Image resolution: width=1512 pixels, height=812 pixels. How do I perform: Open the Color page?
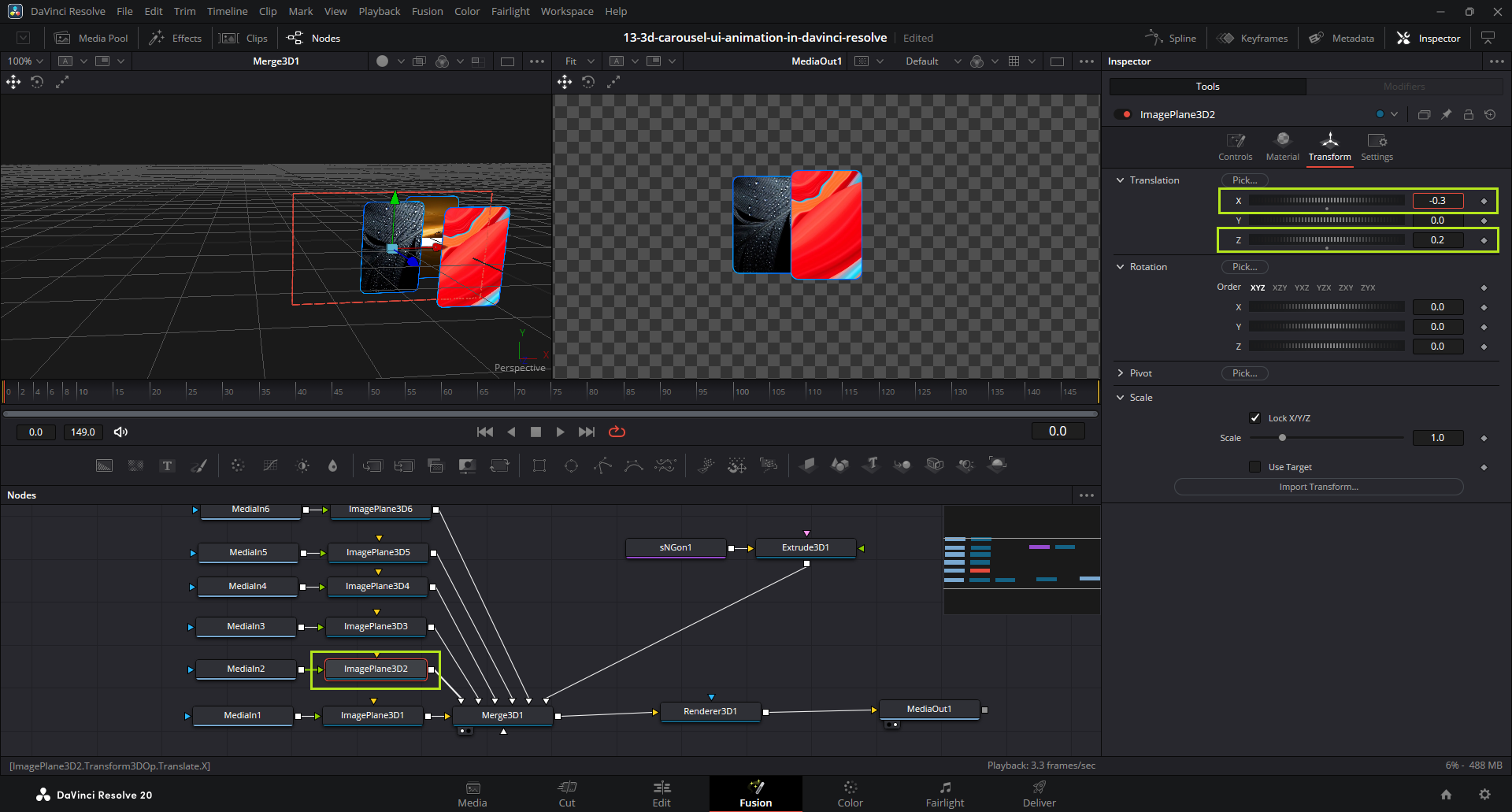(x=850, y=794)
